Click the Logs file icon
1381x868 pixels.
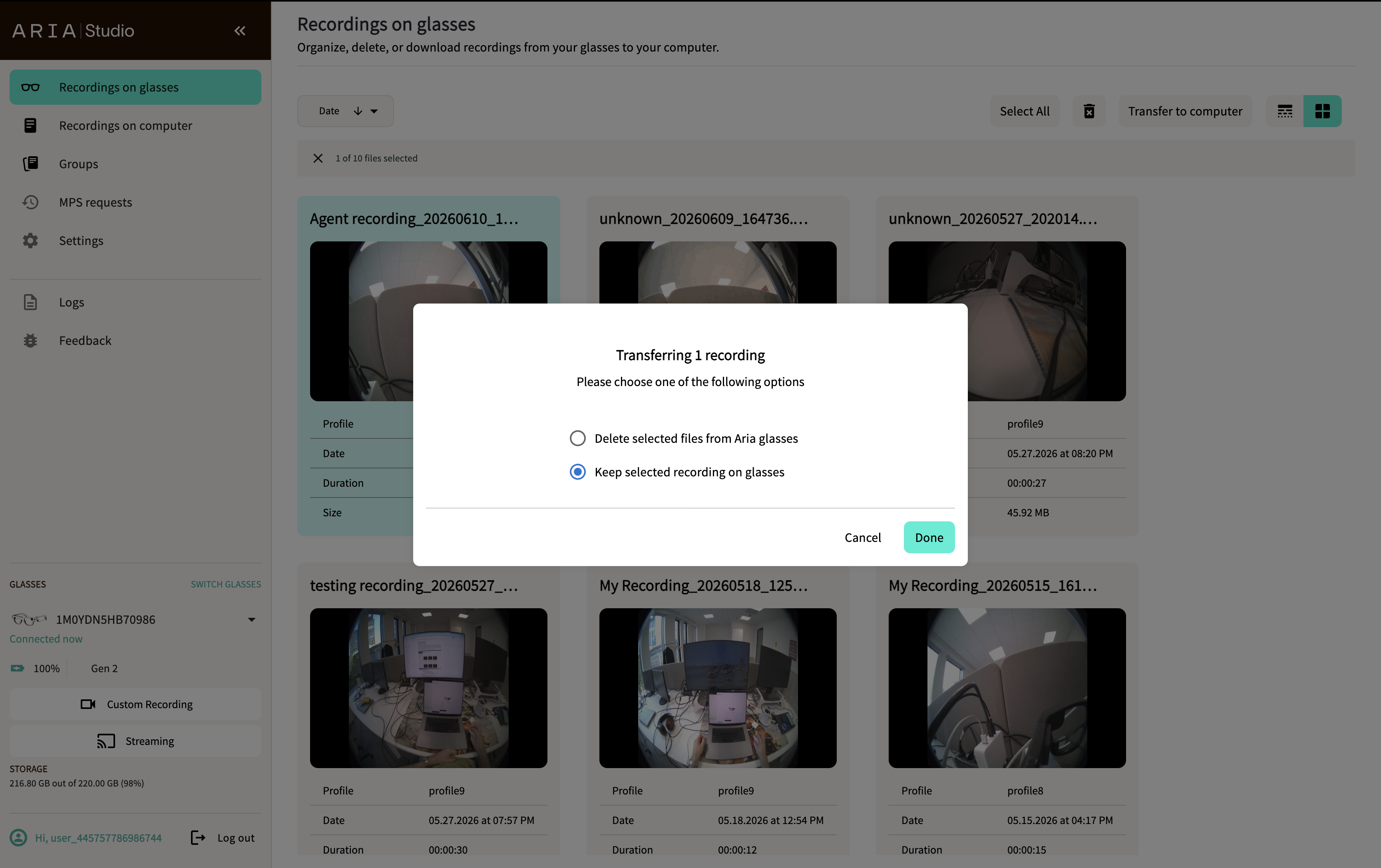coord(30,303)
